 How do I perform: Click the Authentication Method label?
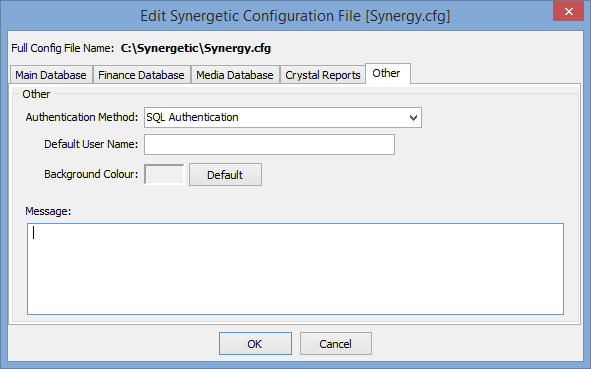coord(82,117)
